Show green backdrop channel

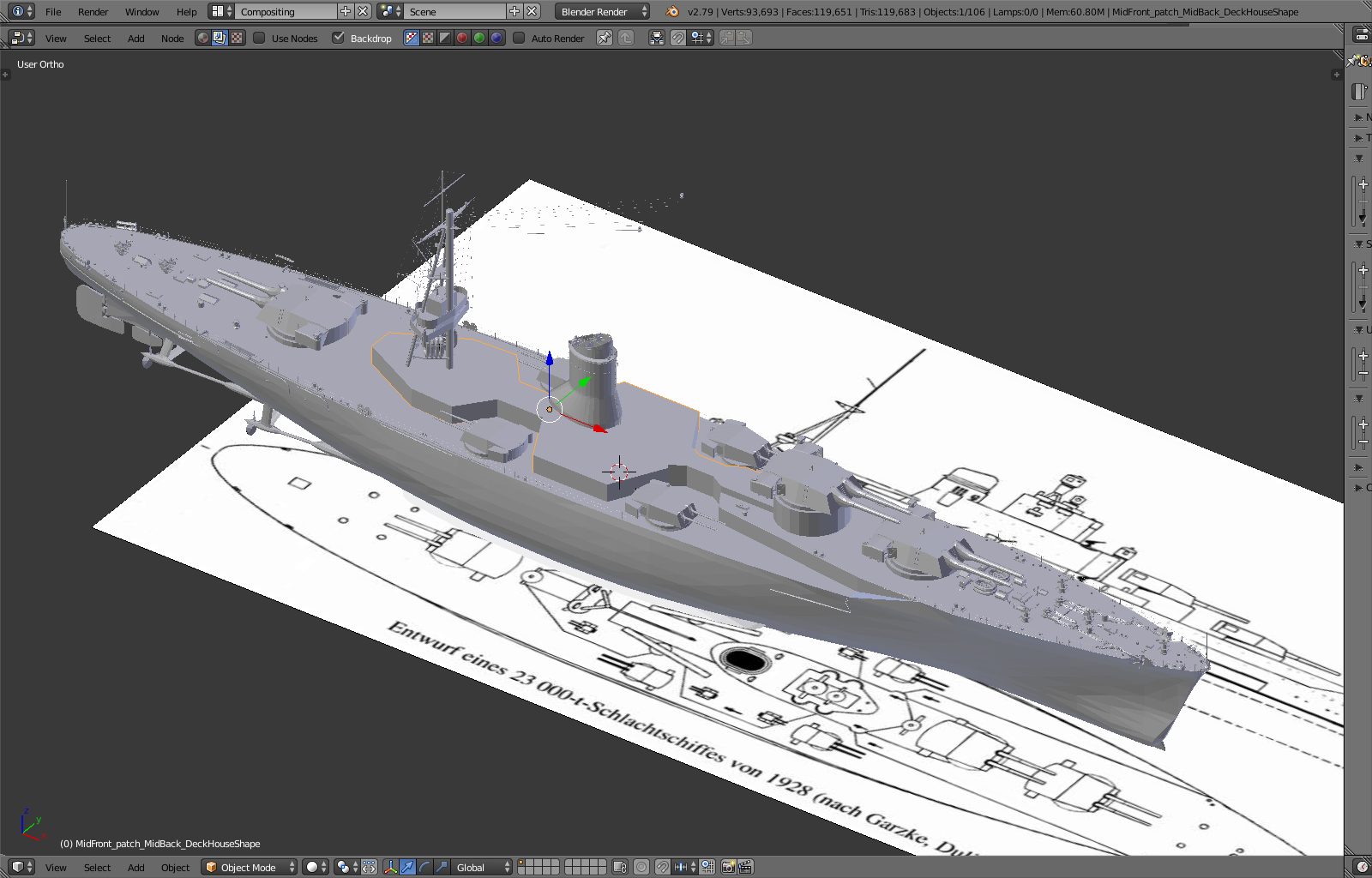tap(479, 38)
